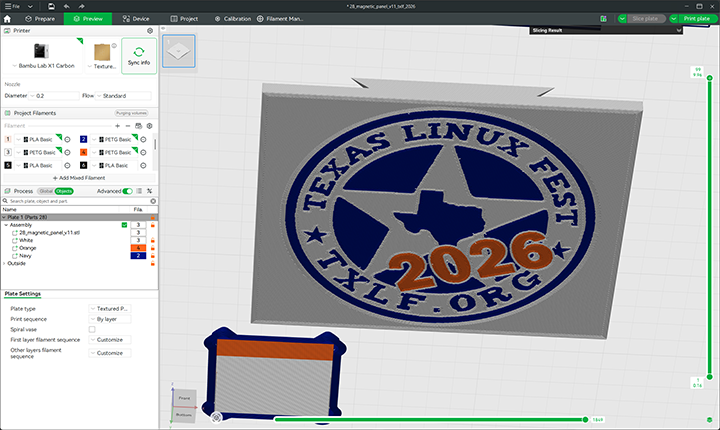Open the File menu dropdown arrow
Image resolution: width=720 pixels, height=430 pixels.
point(30,6)
